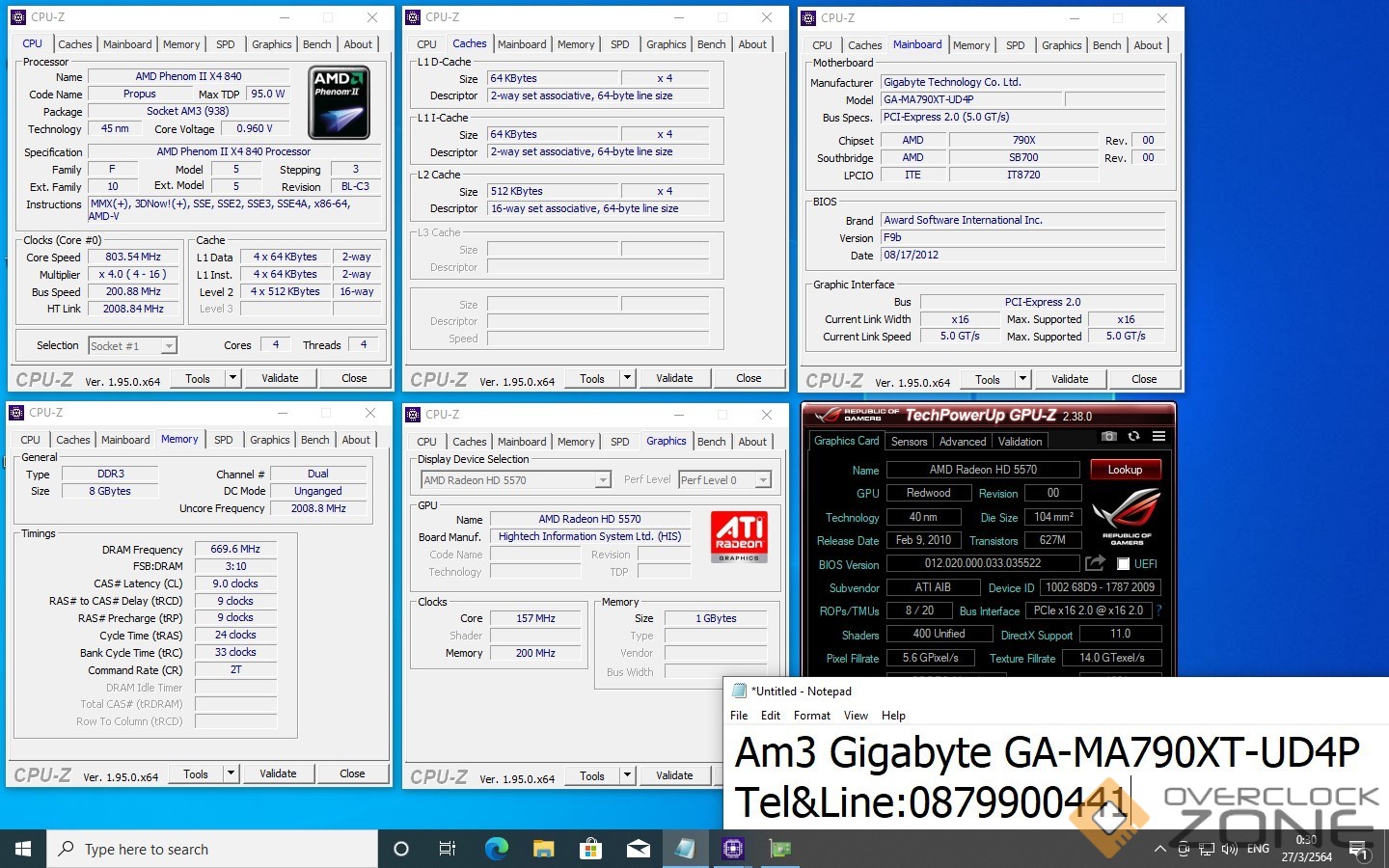Click the Windows taskbar search box
The height and width of the screenshot is (868, 1389).
pyautogui.click(x=212, y=849)
